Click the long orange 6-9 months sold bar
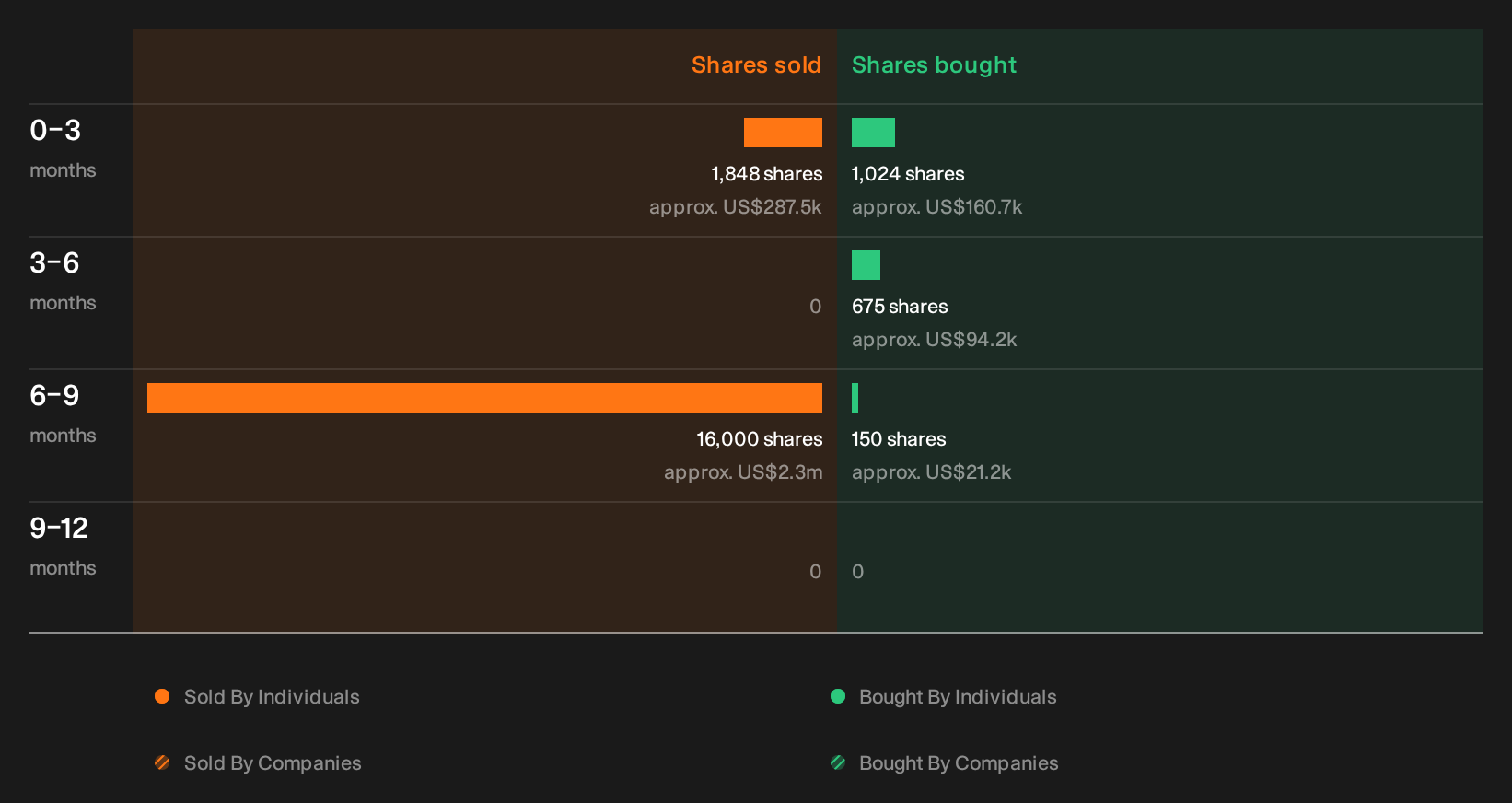The image size is (1512, 803). pyautogui.click(x=484, y=398)
